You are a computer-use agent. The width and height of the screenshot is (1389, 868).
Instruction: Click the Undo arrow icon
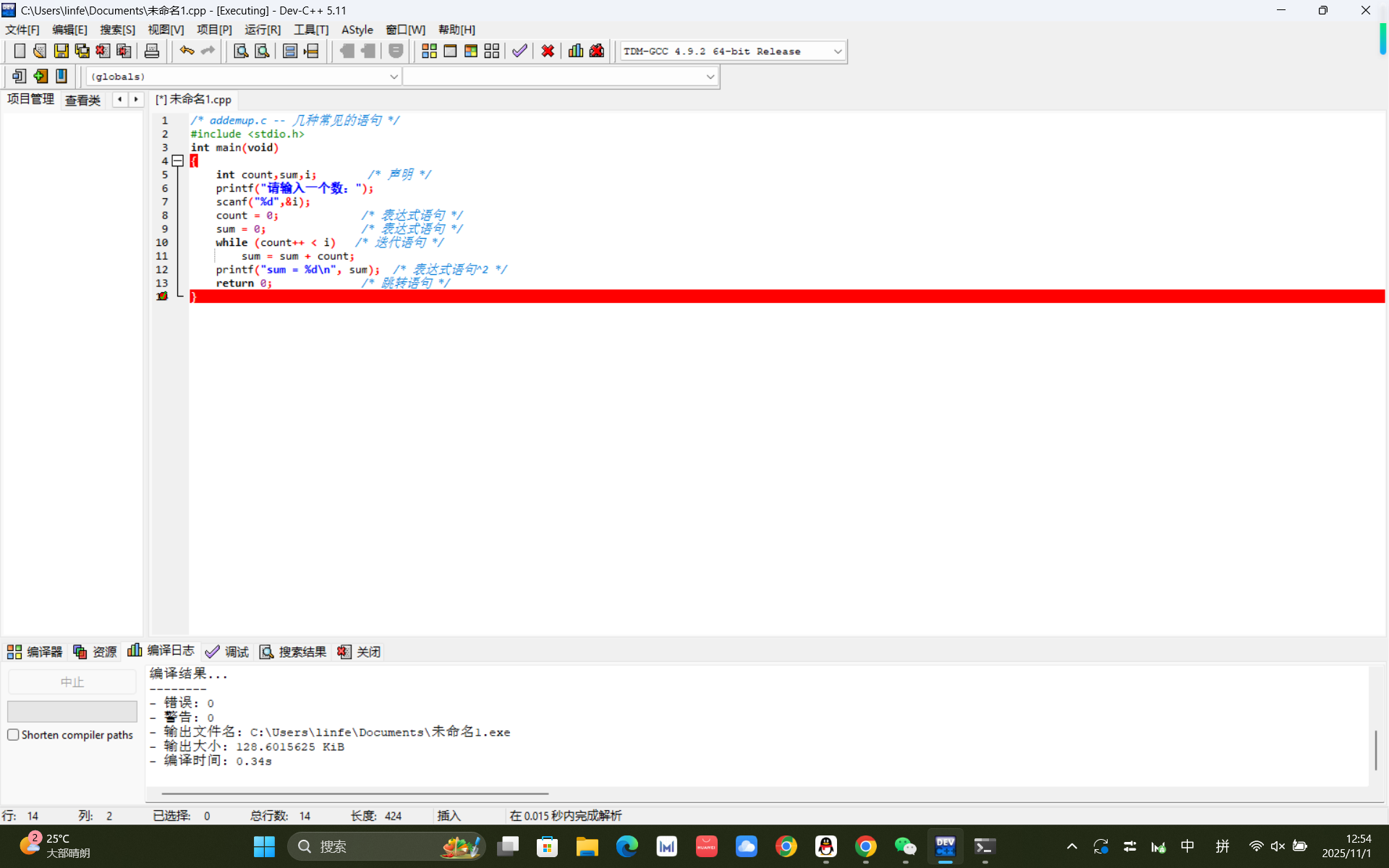coord(187,51)
